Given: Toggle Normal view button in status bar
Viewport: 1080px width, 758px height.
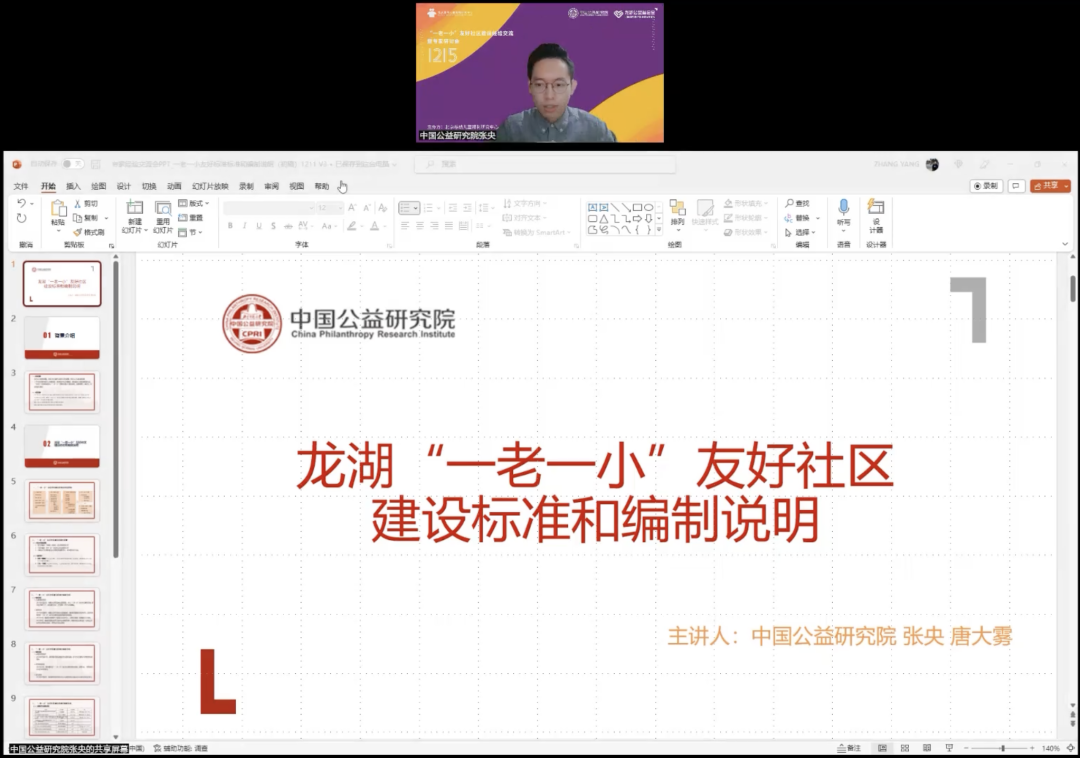Looking at the screenshot, I should click(882, 748).
